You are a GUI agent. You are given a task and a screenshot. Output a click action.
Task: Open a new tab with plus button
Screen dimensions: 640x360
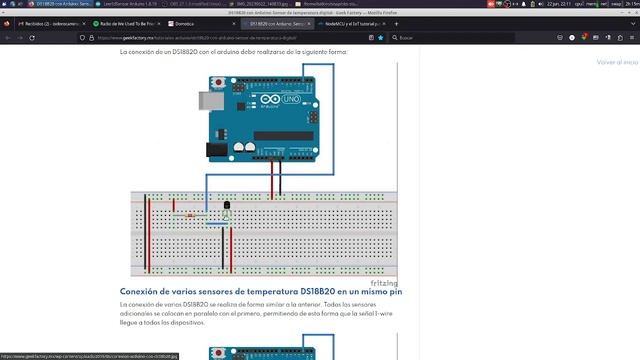(396, 24)
